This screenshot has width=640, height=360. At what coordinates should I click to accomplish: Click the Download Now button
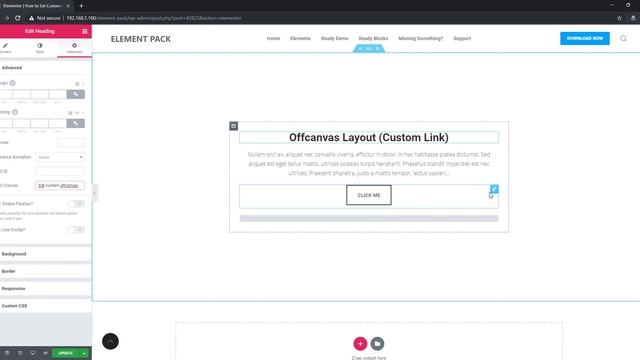584,38
